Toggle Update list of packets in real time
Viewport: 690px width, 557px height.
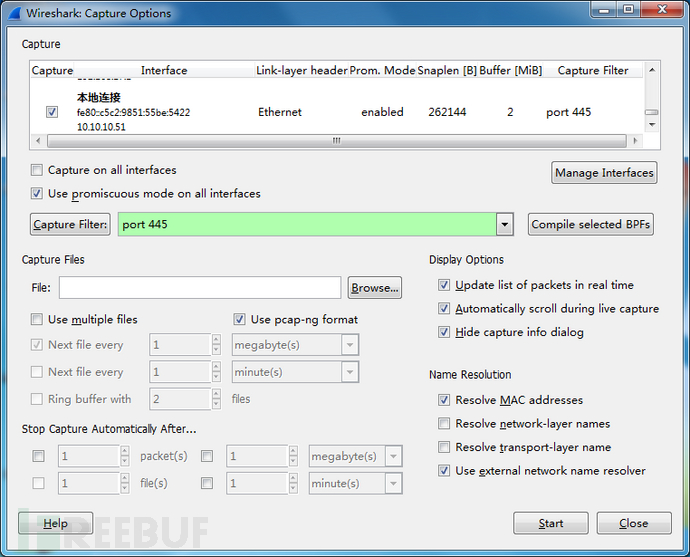444,285
